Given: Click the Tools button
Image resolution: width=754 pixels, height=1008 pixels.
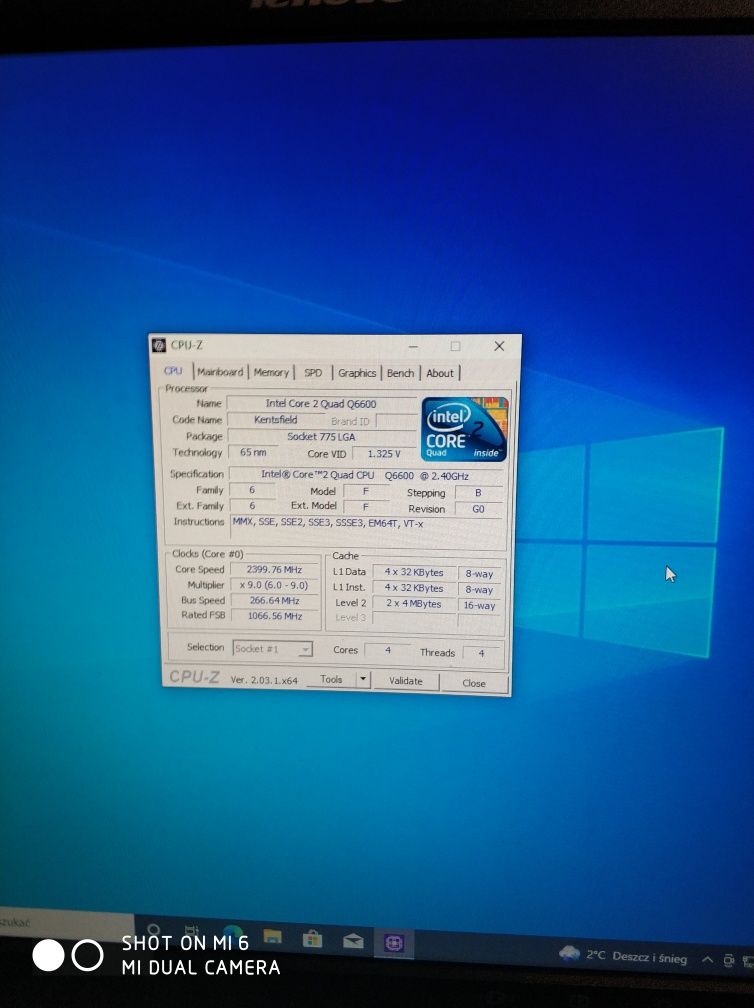Looking at the screenshot, I should pos(331,679).
